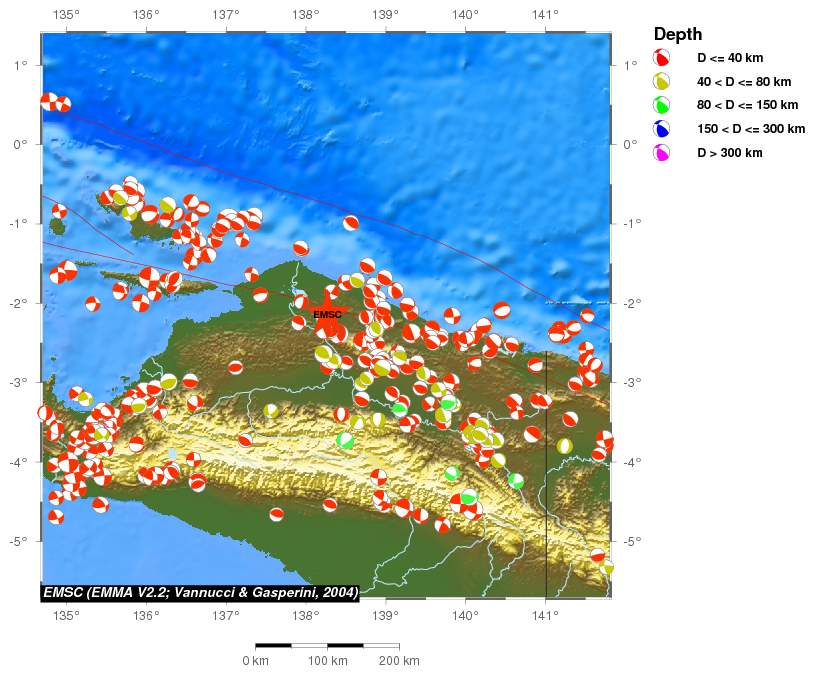The height and width of the screenshot is (675, 815).
Task: Click the magenta D > 300 km legend beachball
Action: coord(661,153)
